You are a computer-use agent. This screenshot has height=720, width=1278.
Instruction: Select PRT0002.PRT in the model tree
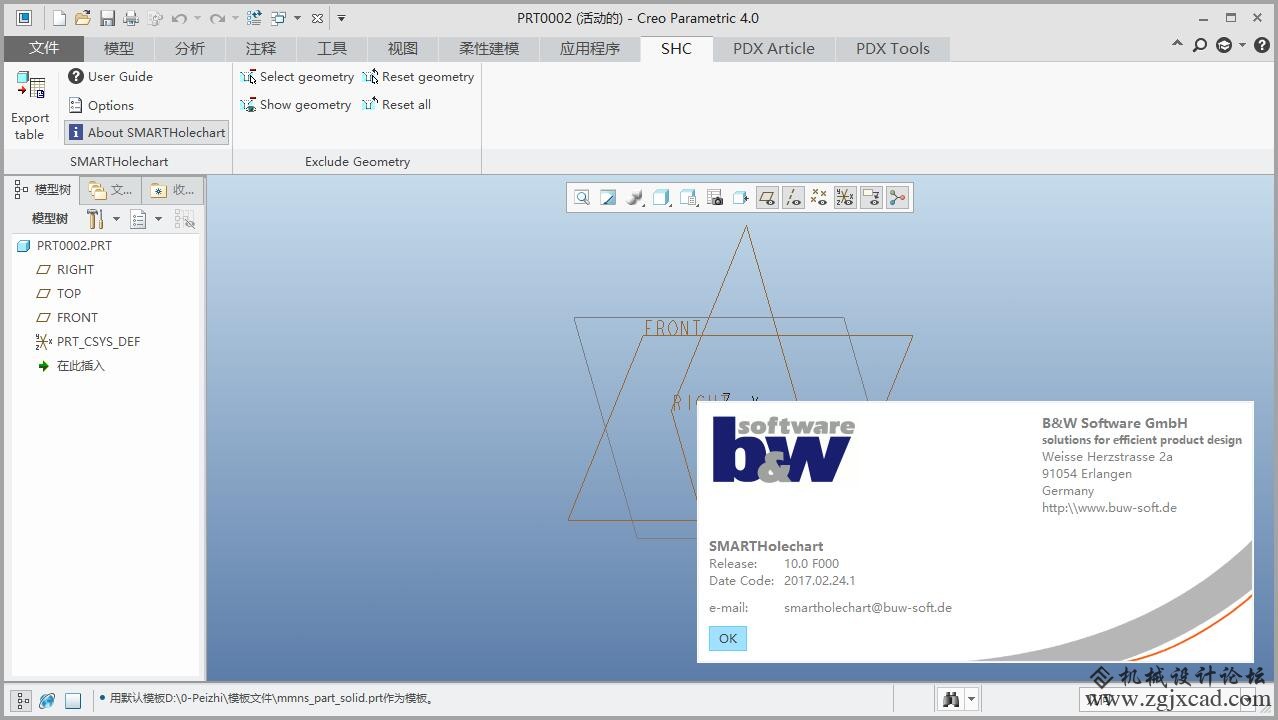pos(64,245)
